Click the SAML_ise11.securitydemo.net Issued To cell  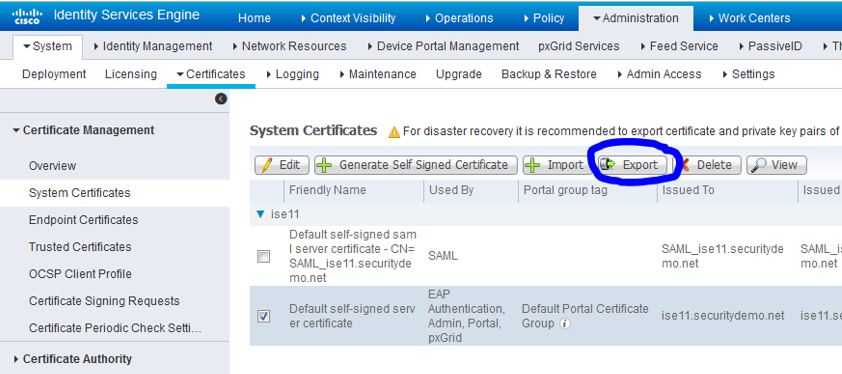(723, 256)
